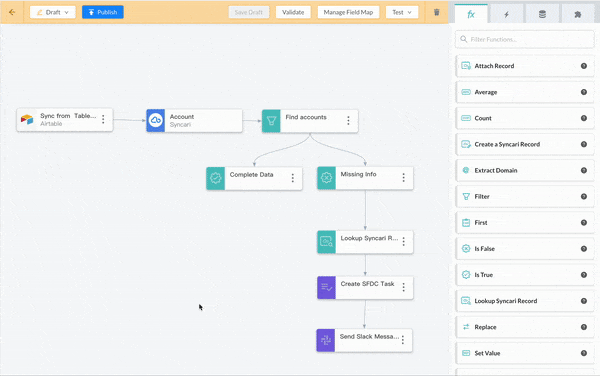Viewport: 600px width, 376px height.
Task: Select the Find accounts filter icon
Action: tap(271, 121)
